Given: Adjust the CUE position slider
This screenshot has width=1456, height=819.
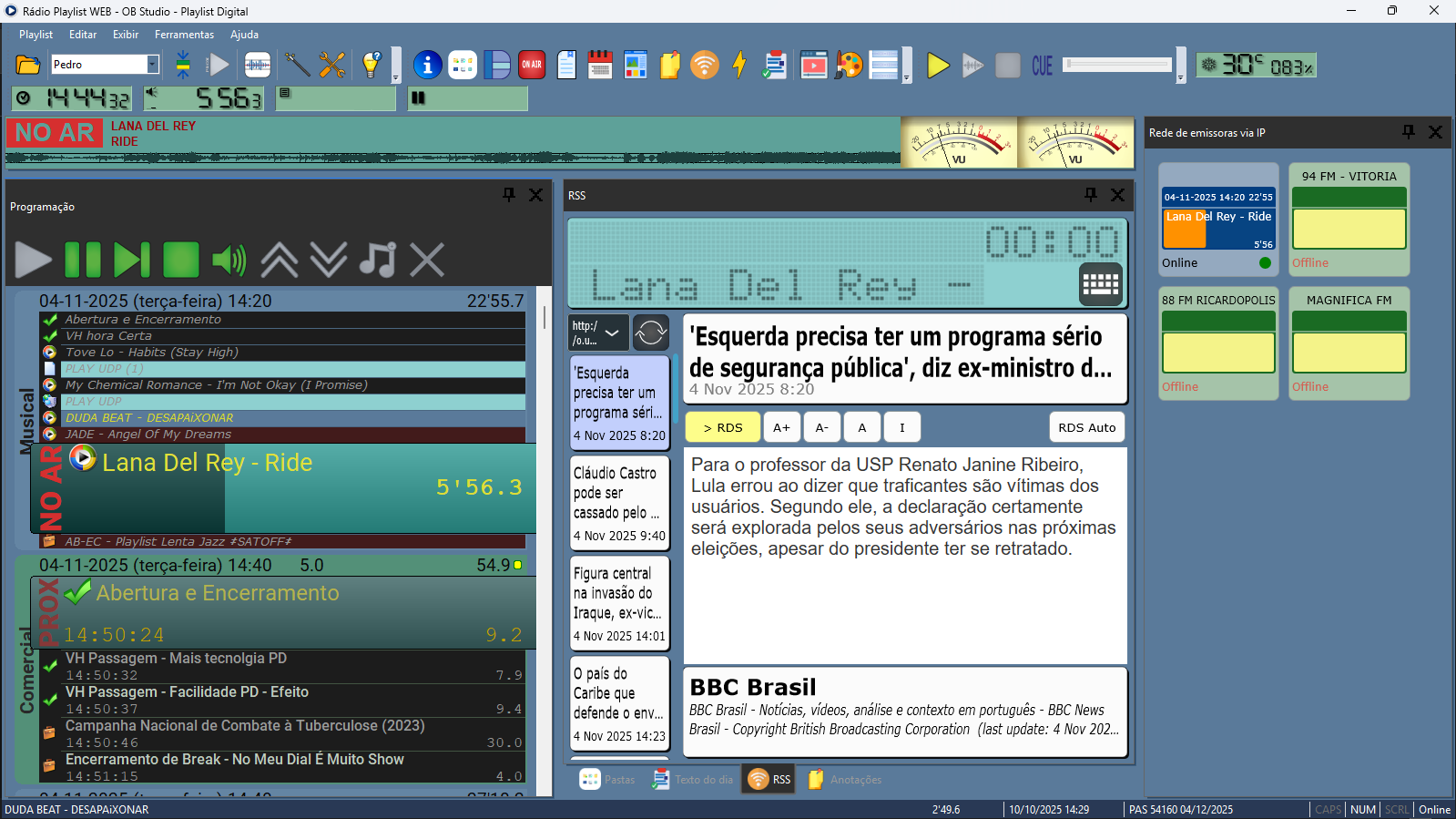Looking at the screenshot, I should point(1117,65).
